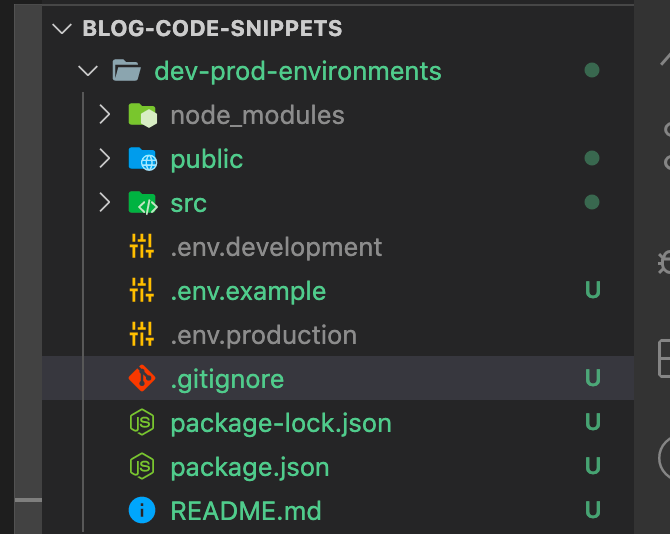Expand the public folder chevron

click(105, 158)
